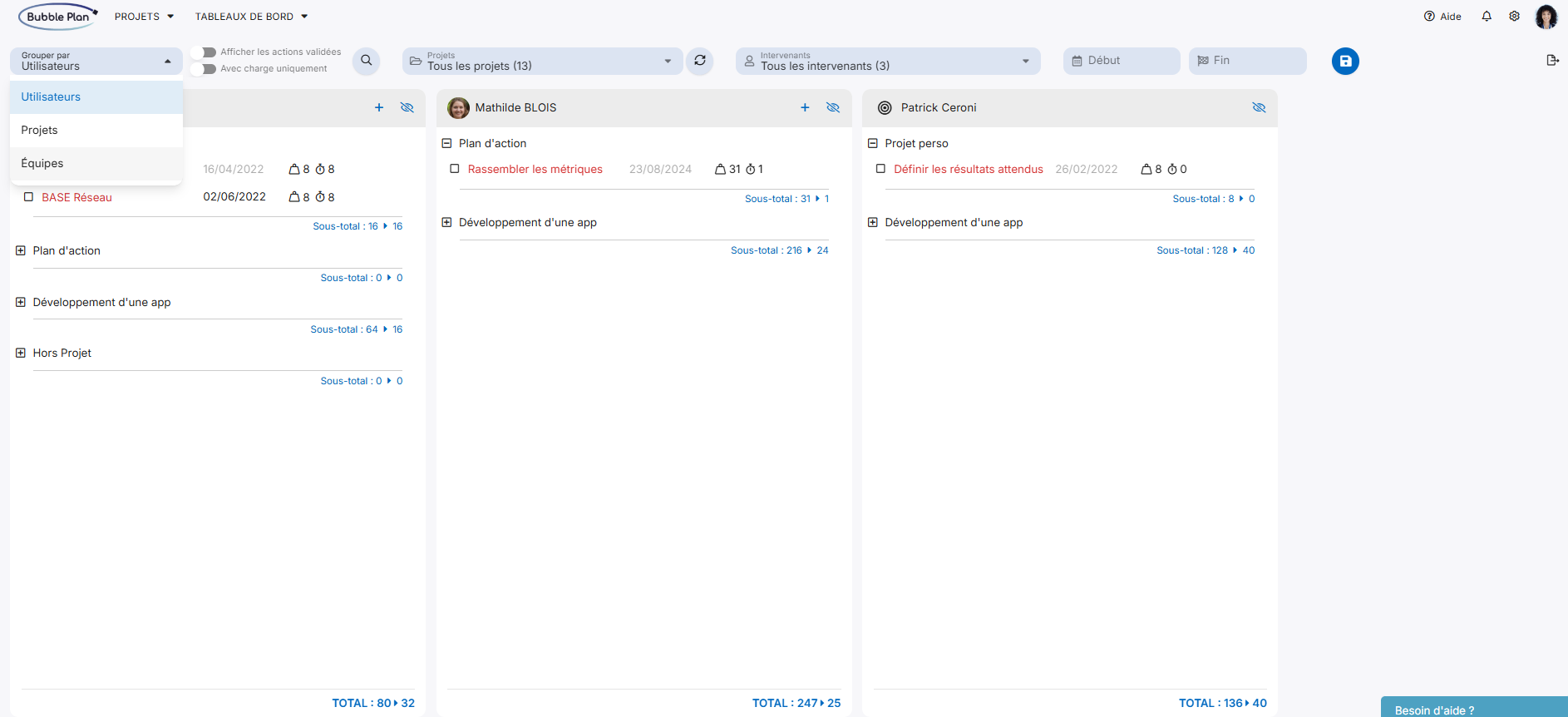
Task: Click Sous-total : 8 ▸ 0
Action: pyautogui.click(x=1213, y=199)
